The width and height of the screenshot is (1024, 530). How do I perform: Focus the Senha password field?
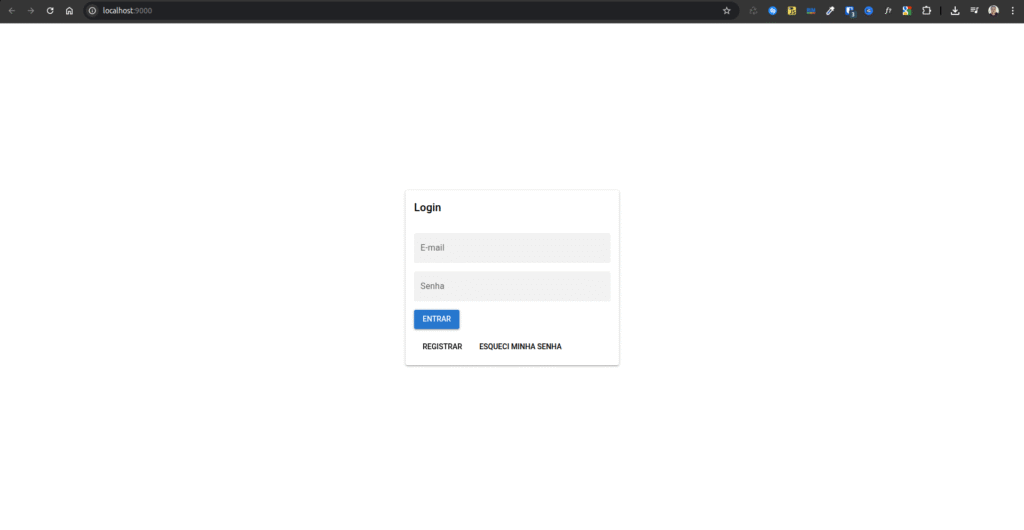click(512, 286)
